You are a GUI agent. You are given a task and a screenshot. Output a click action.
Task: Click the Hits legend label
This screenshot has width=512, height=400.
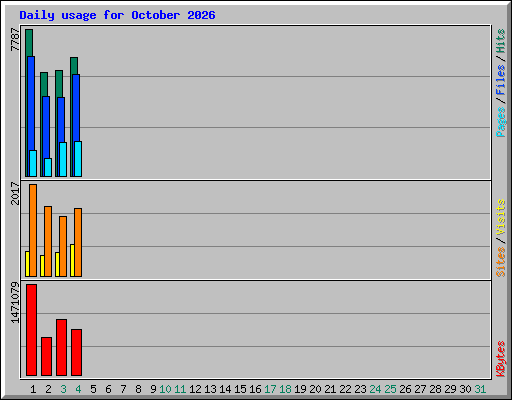click(500, 41)
